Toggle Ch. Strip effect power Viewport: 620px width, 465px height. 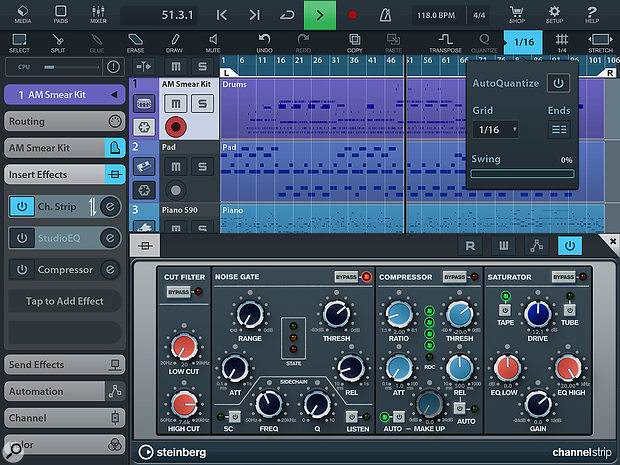(x=22, y=206)
